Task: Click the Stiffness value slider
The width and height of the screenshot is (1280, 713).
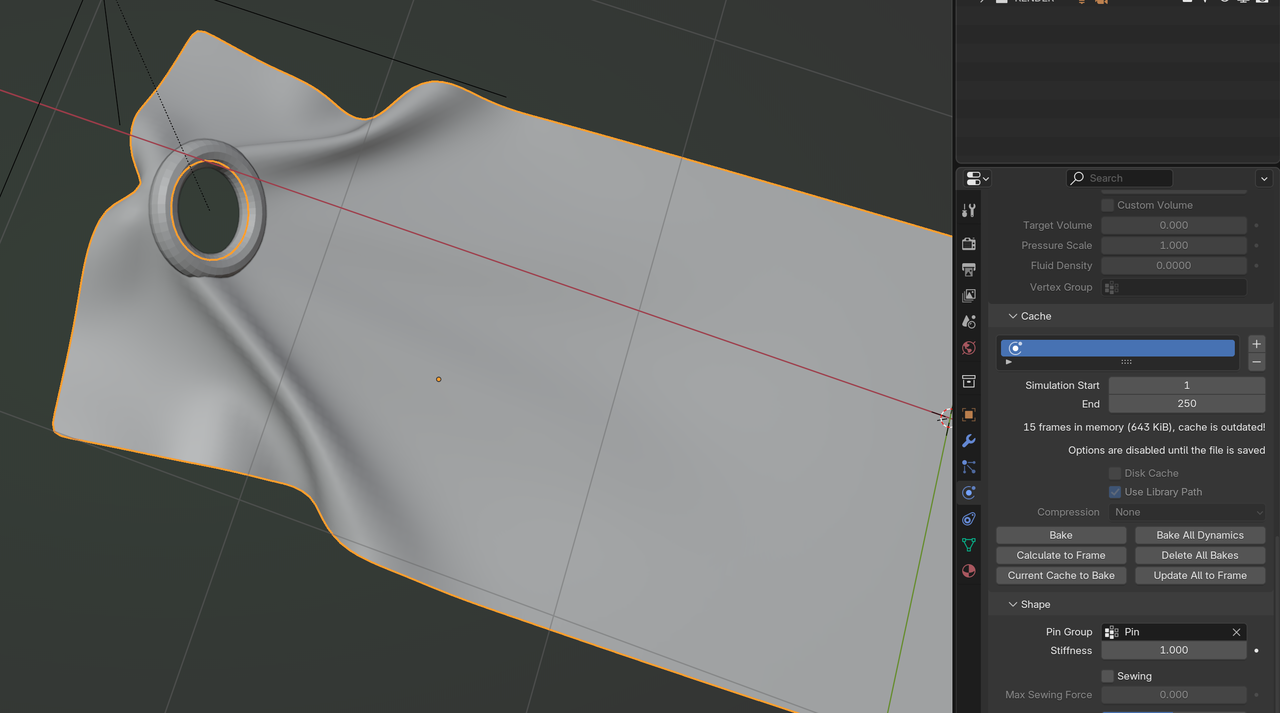Action: 1173,650
